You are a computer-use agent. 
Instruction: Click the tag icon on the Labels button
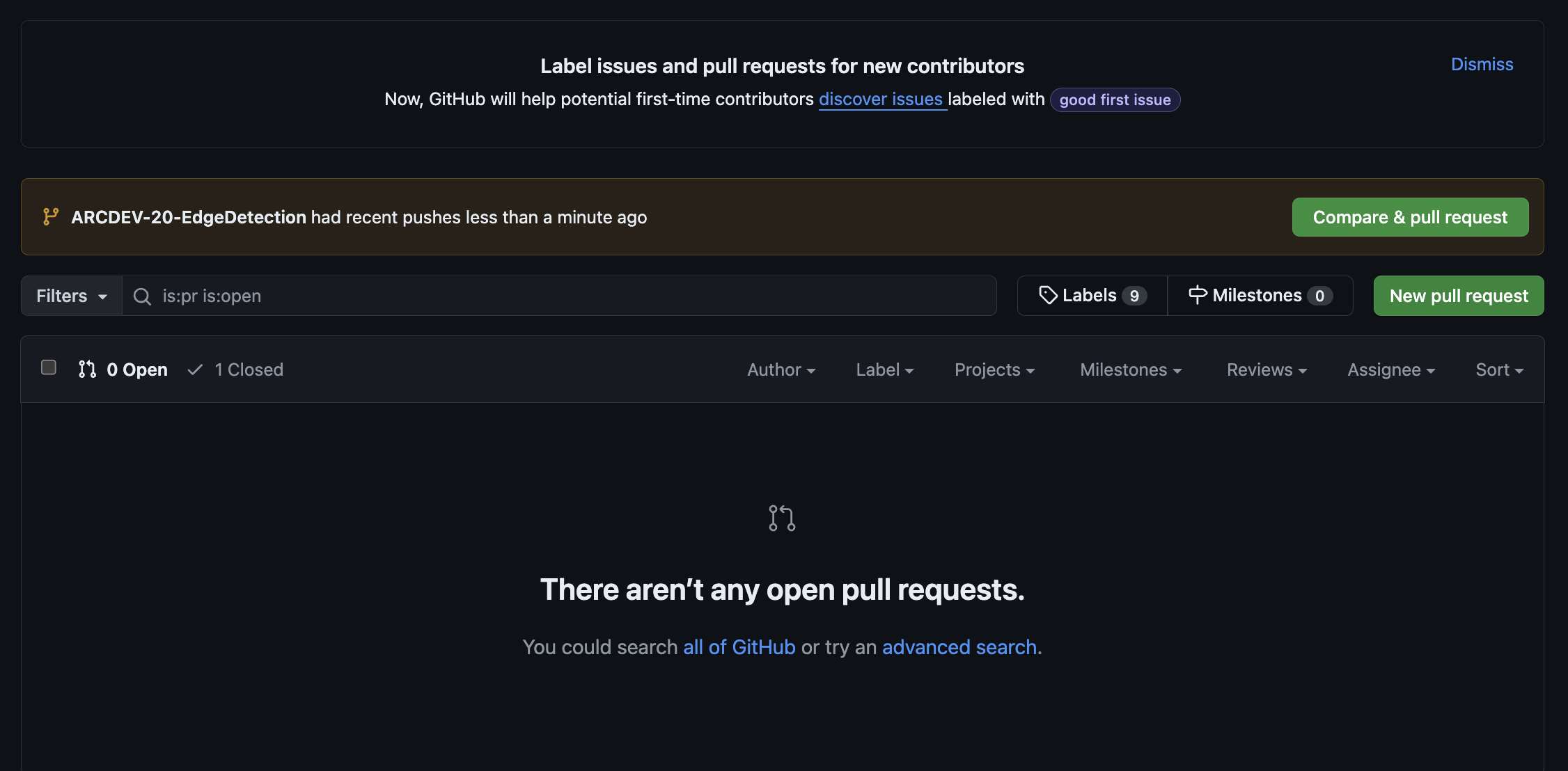tap(1048, 295)
